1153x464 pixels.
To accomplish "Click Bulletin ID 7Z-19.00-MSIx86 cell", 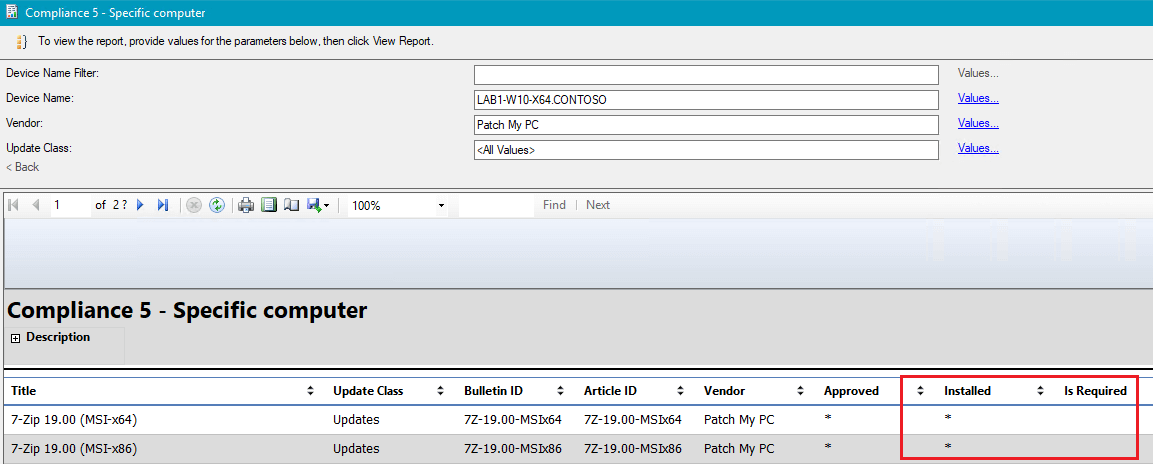I will [x=513, y=448].
